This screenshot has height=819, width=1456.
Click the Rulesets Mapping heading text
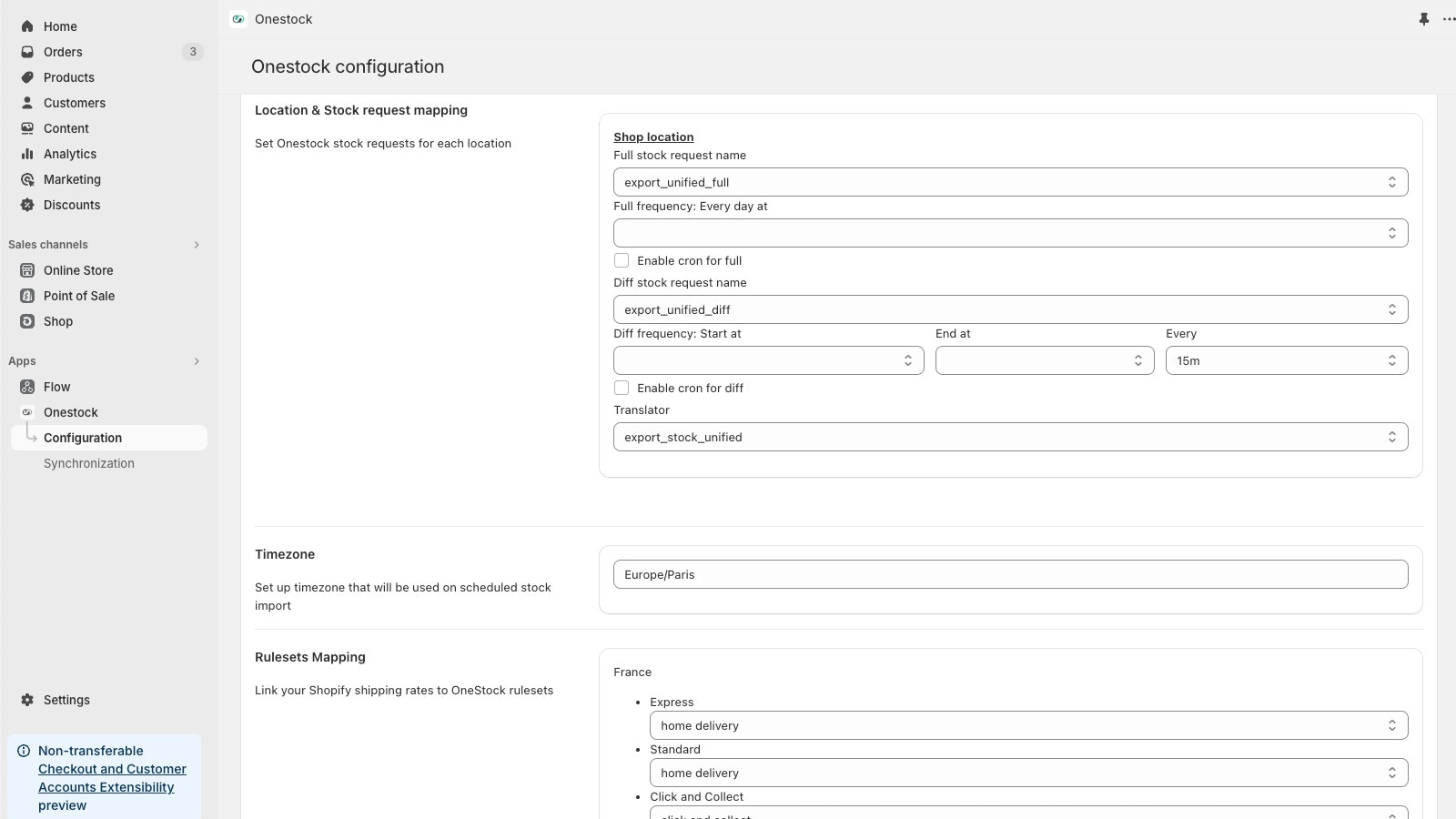tap(310, 657)
